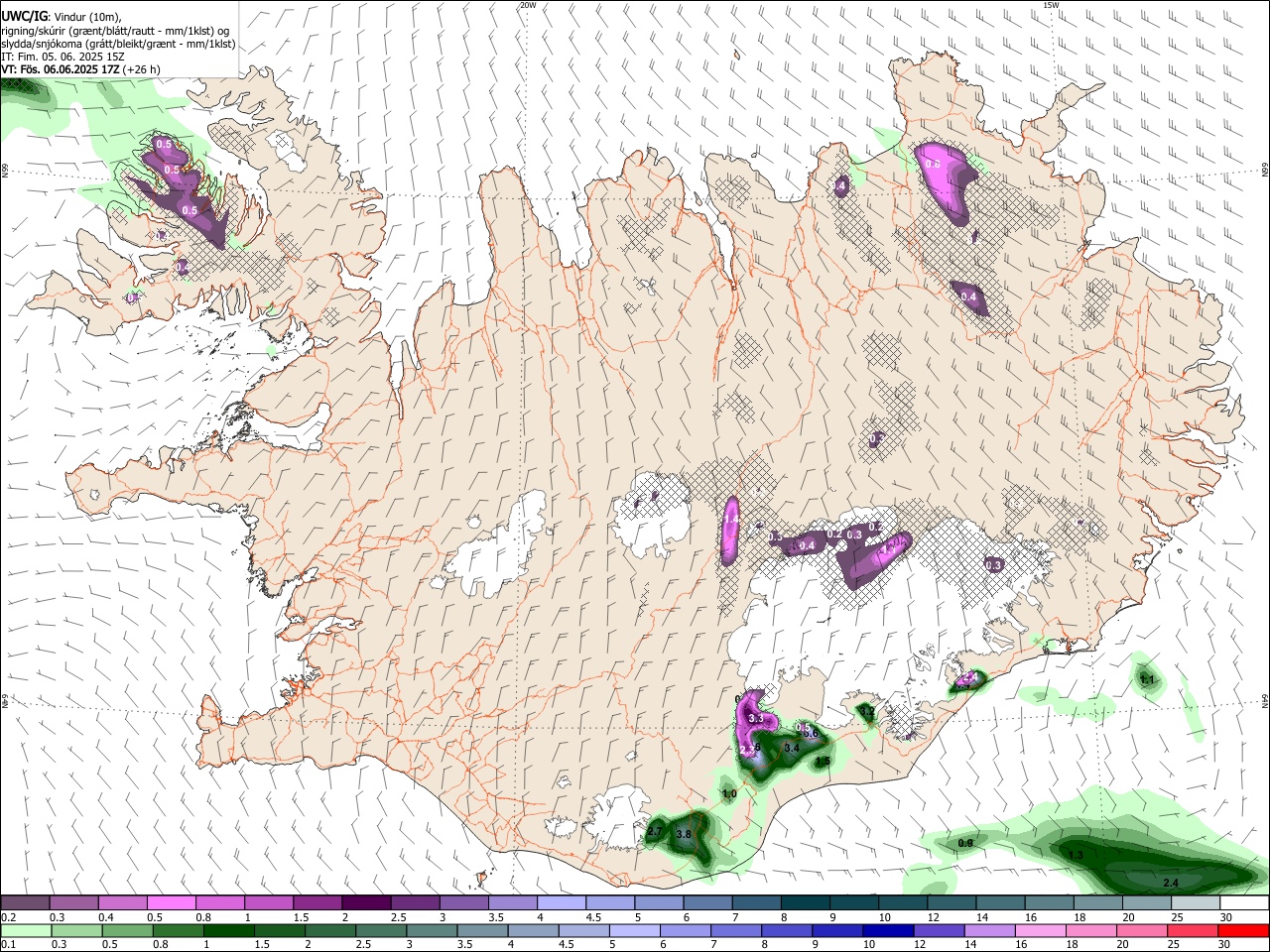Click the '66N' latitude label on the right edge
Image resolution: width=1270 pixels, height=952 pixels.
(x=1265, y=172)
